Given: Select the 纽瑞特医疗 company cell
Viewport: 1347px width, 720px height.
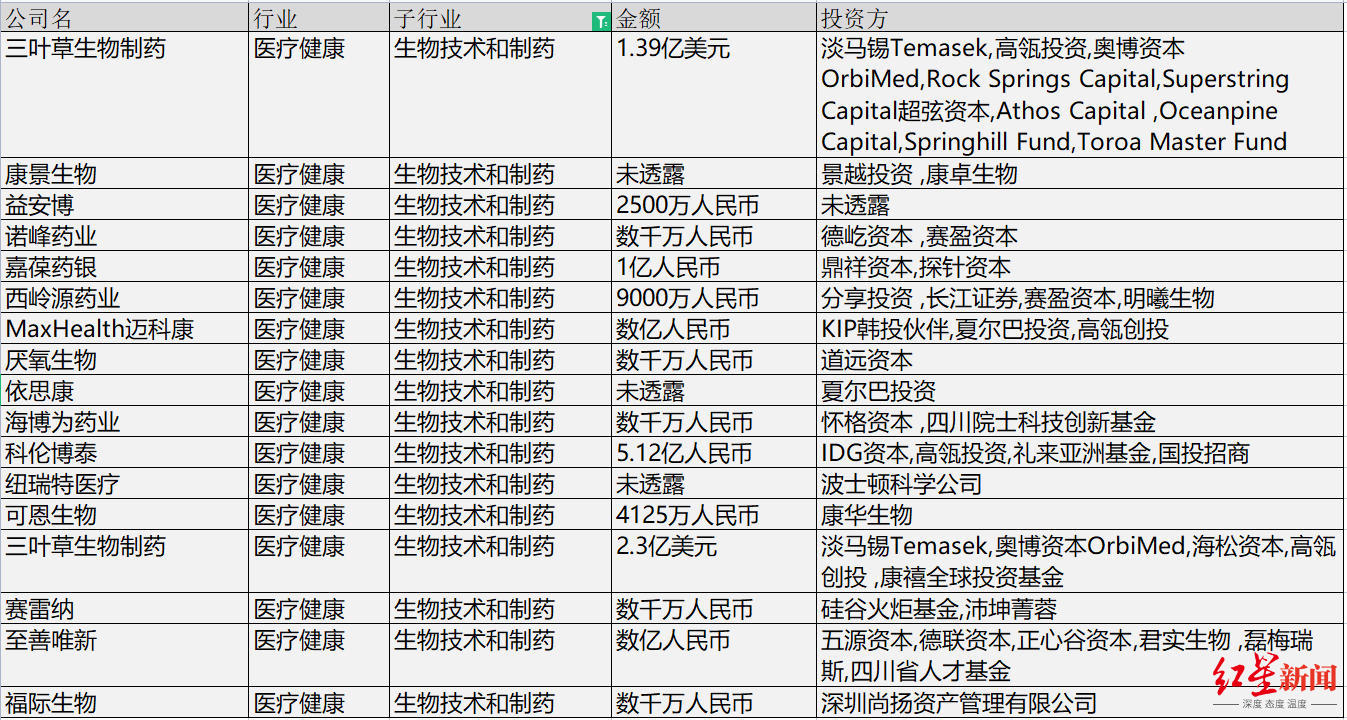Looking at the screenshot, I should tap(124, 484).
